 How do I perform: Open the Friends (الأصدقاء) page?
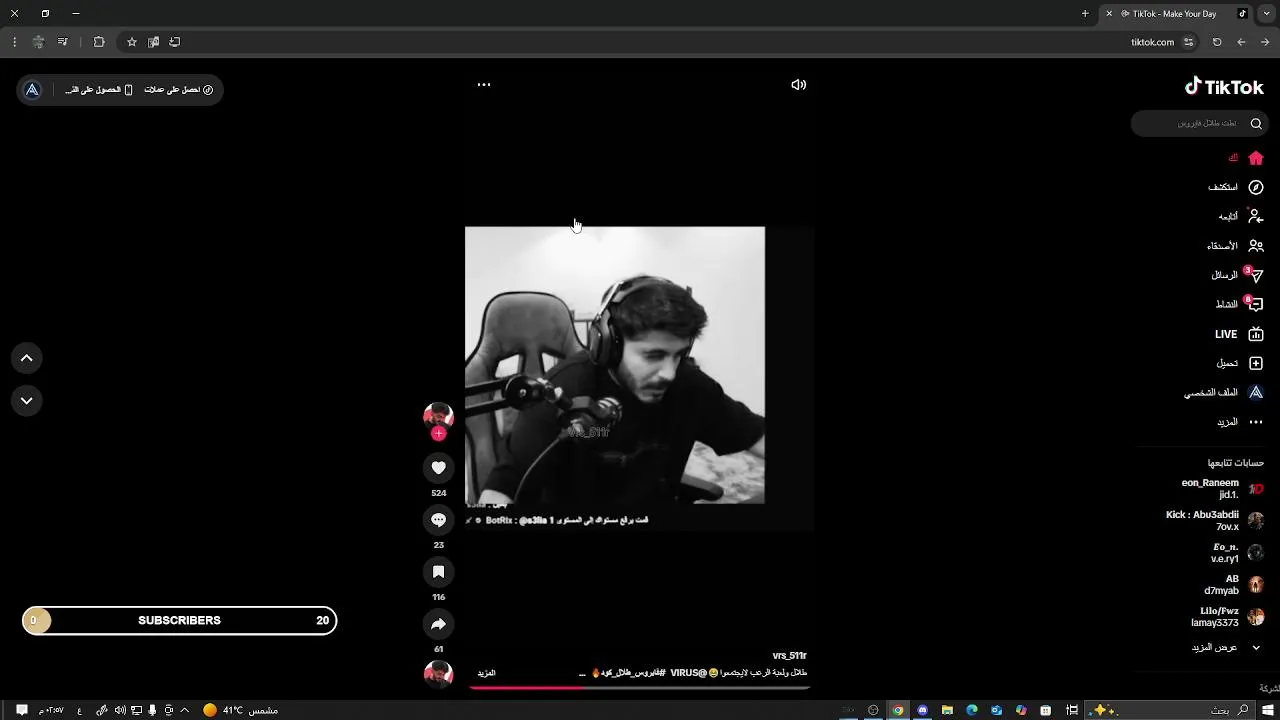[1235, 246]
